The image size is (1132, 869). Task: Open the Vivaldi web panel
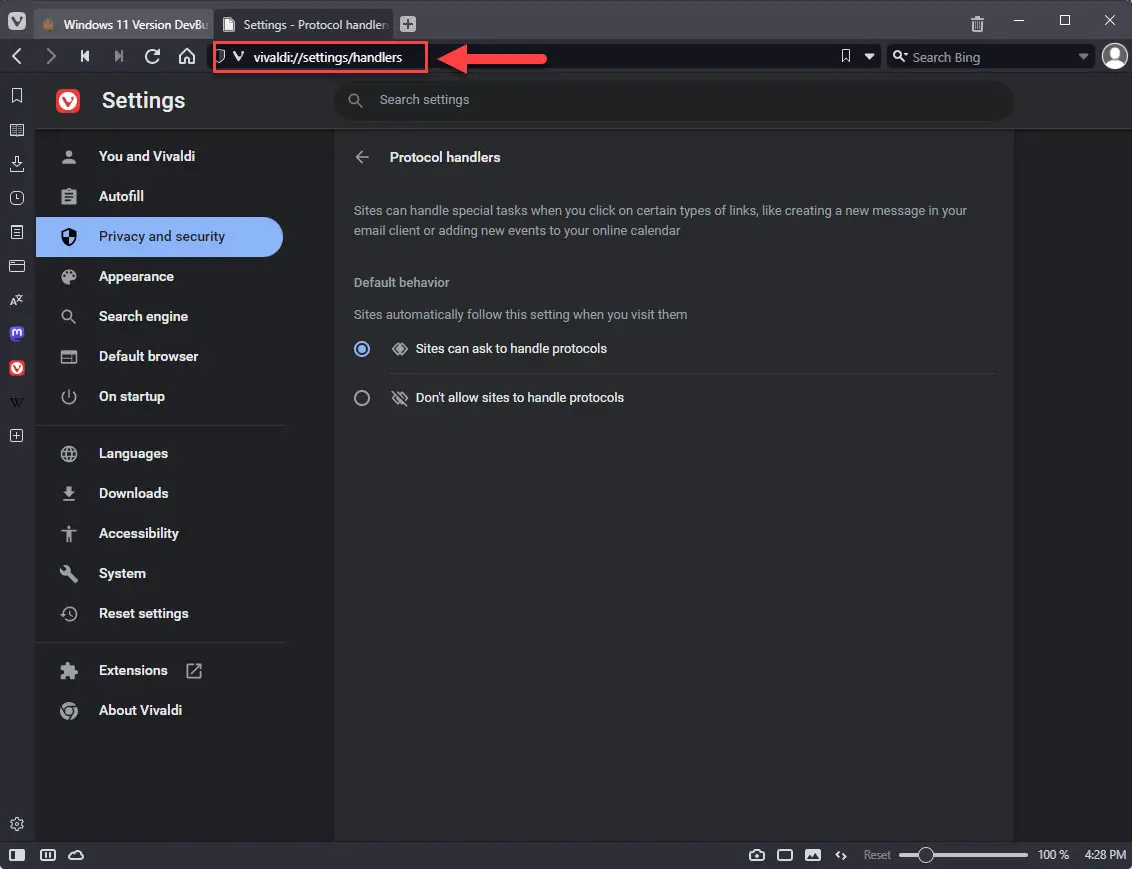pyautogui.click(x=17, y=368)
